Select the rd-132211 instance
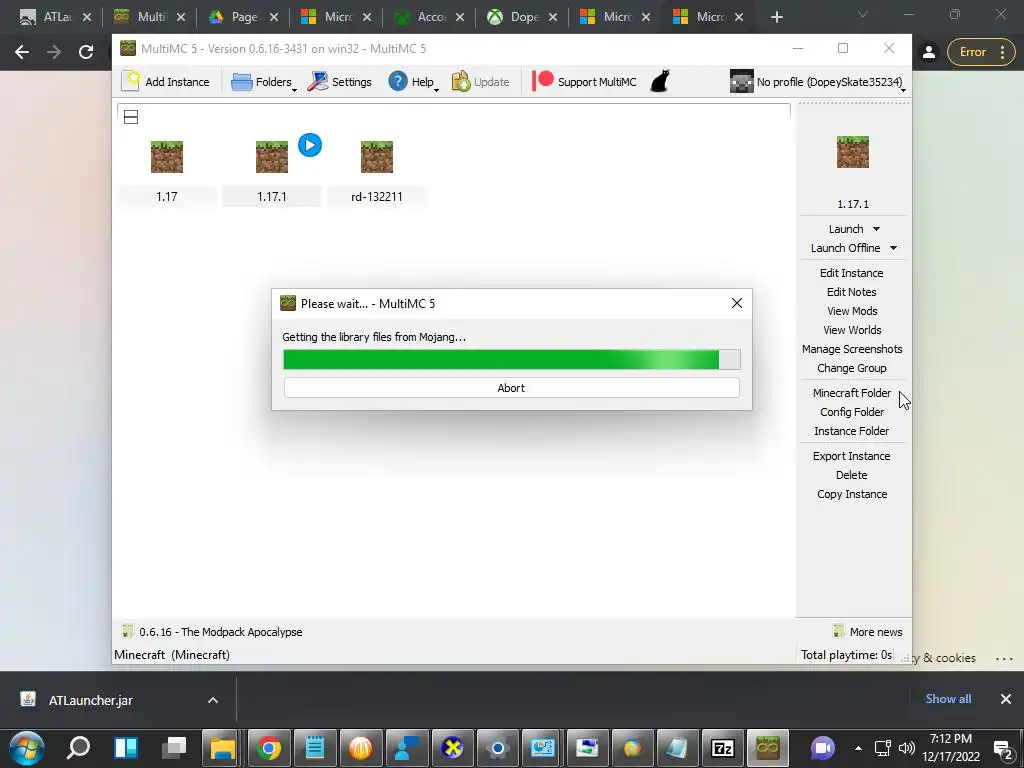This screenshot has height=768, width=1024. point(377,172)
